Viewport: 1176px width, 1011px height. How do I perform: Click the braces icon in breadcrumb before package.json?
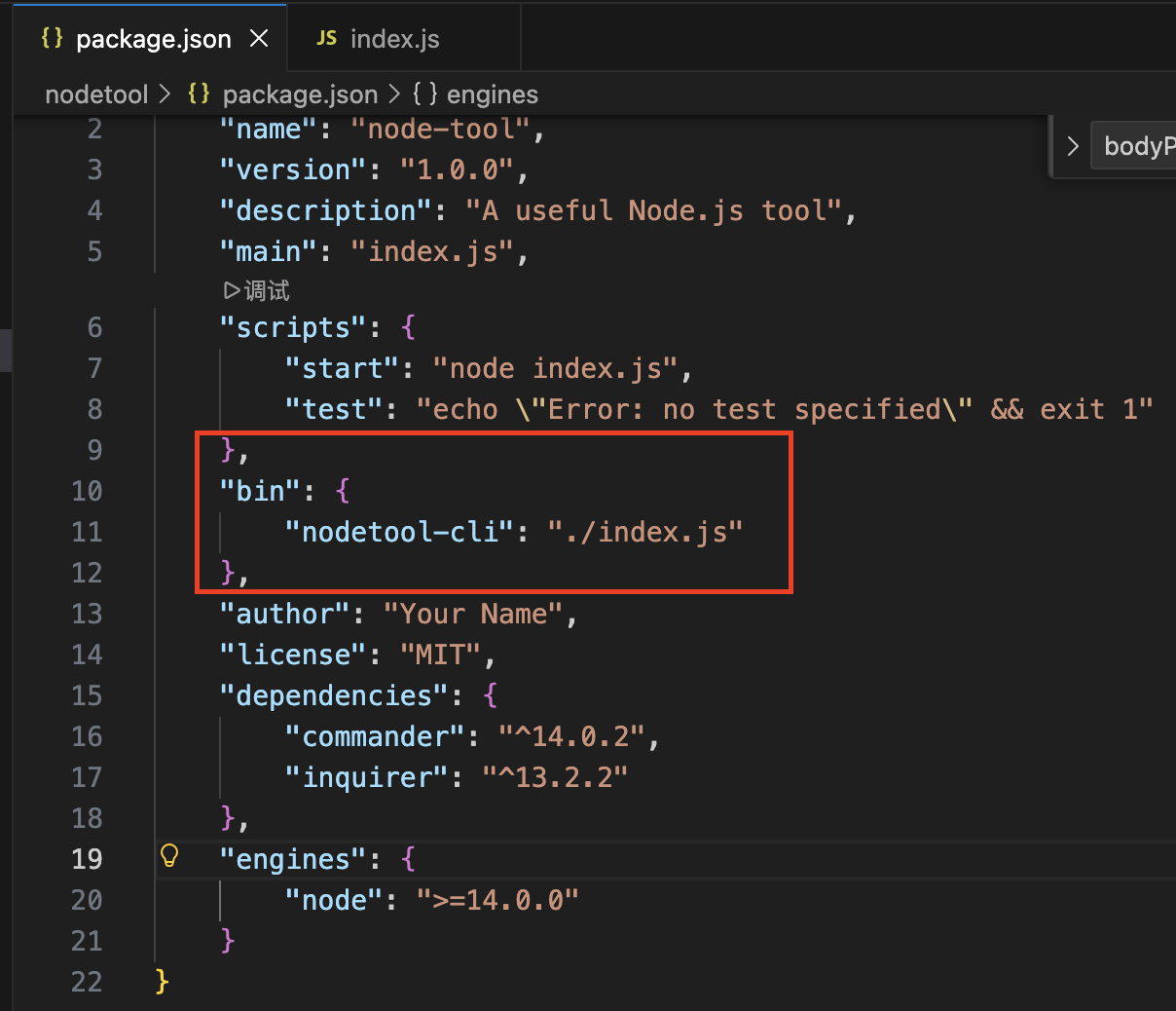(200, 94)
